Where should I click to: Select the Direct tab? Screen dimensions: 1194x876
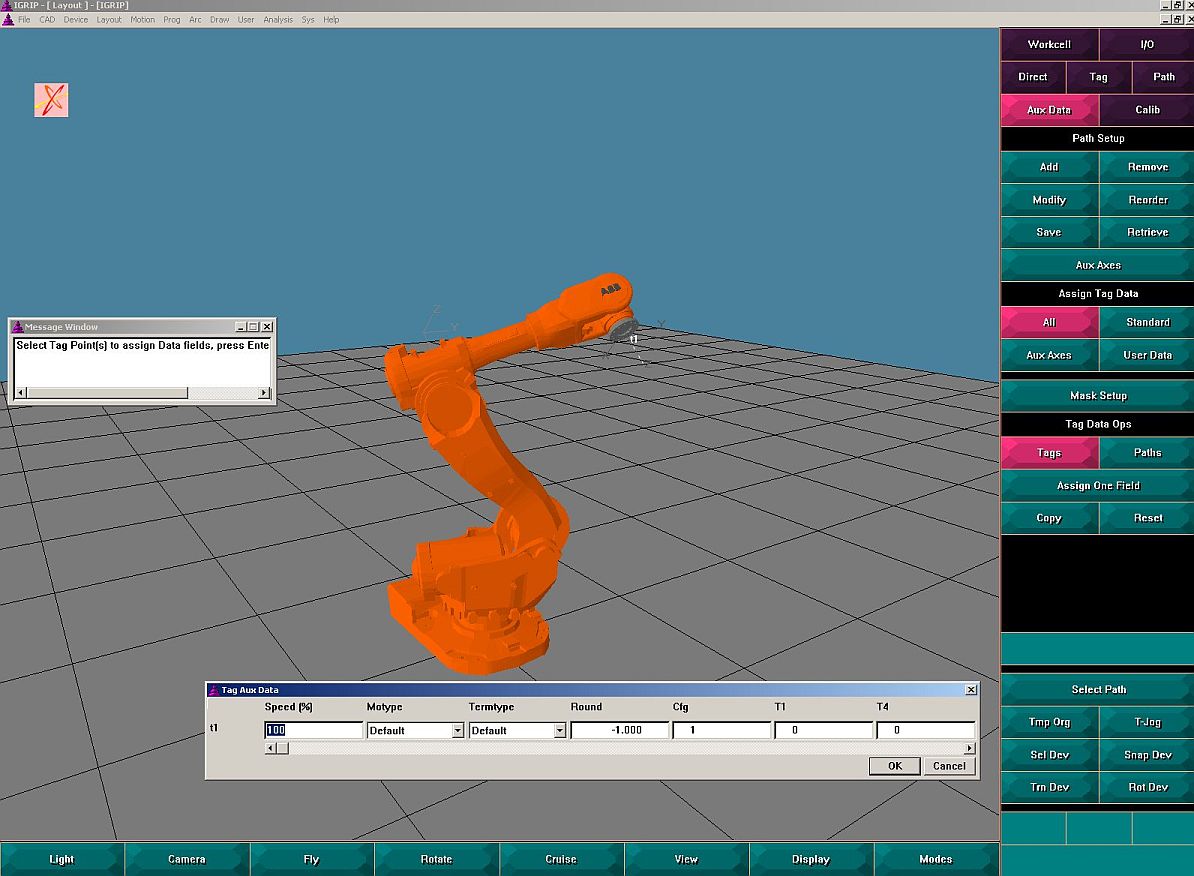pyautogui.click(x=1033, y=77)
